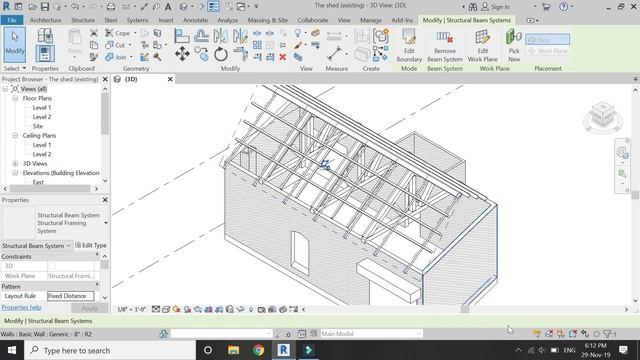
Task: Click Edit Work Plane
Action: [x=482, y=45]
